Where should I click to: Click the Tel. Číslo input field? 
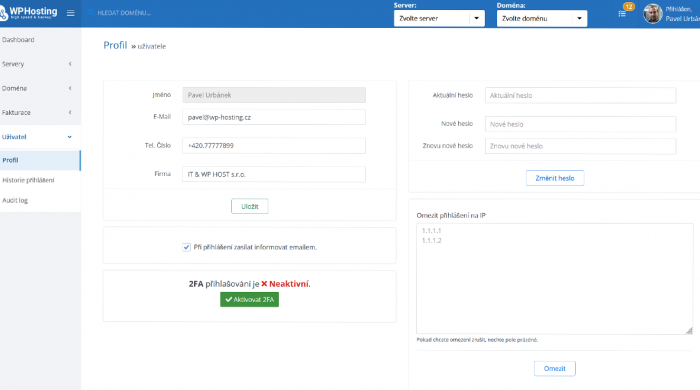274,145
